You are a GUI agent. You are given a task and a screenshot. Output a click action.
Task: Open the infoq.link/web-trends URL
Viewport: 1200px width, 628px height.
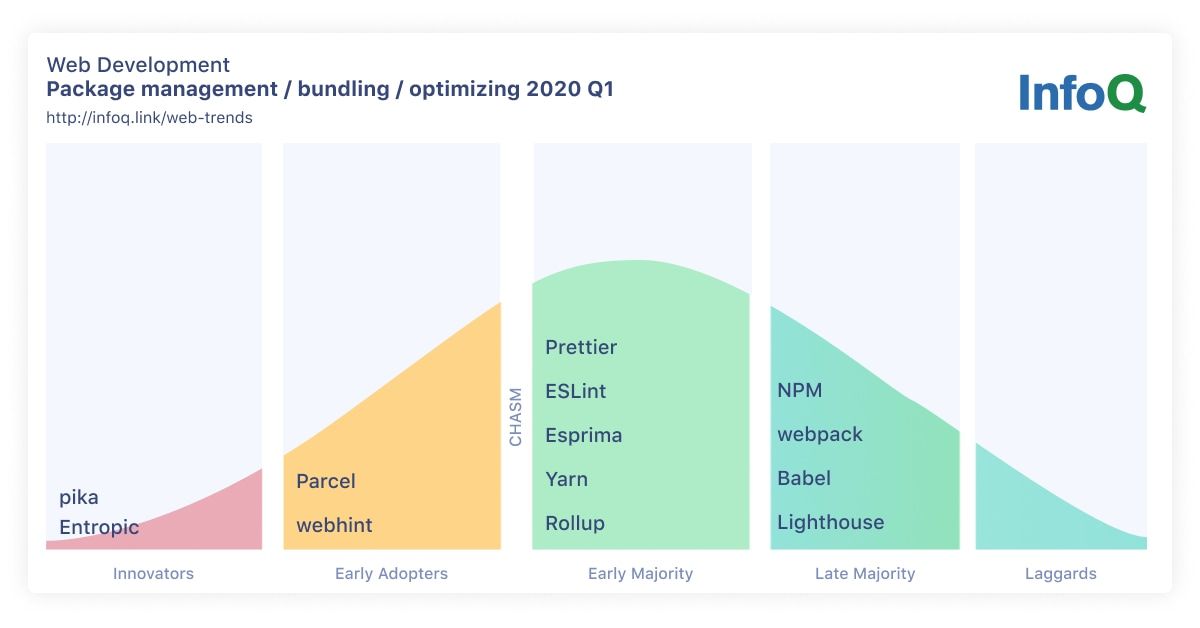point(149,117)
